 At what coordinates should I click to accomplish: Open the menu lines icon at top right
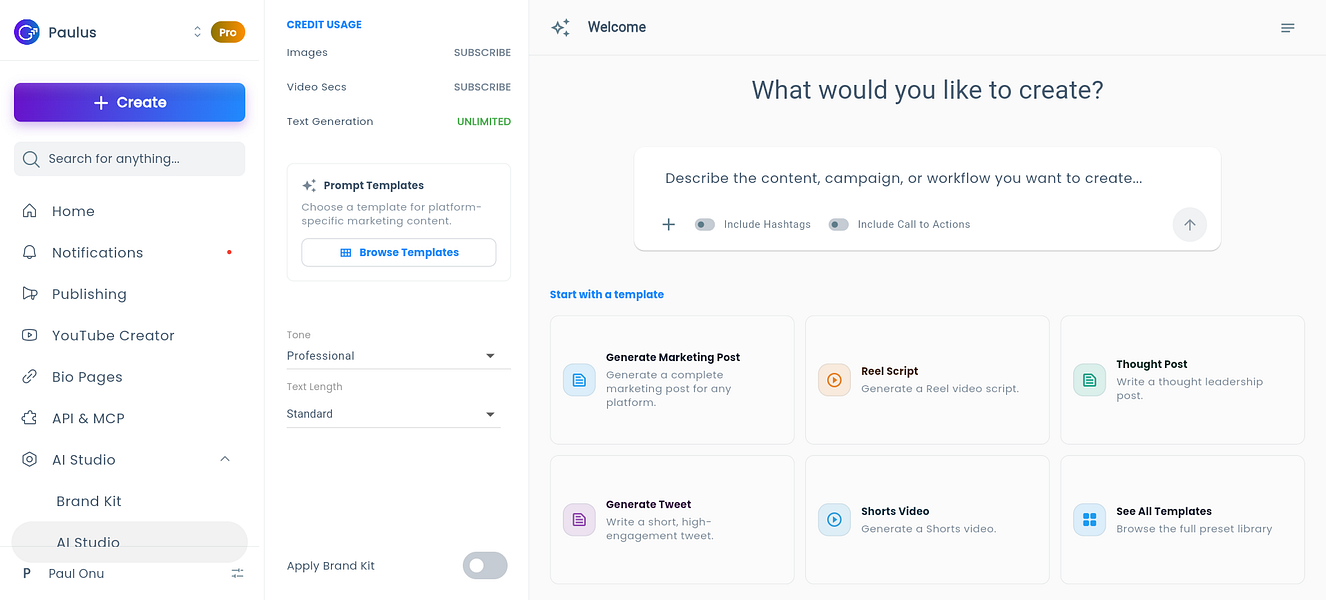click(x=1288, y=28)
